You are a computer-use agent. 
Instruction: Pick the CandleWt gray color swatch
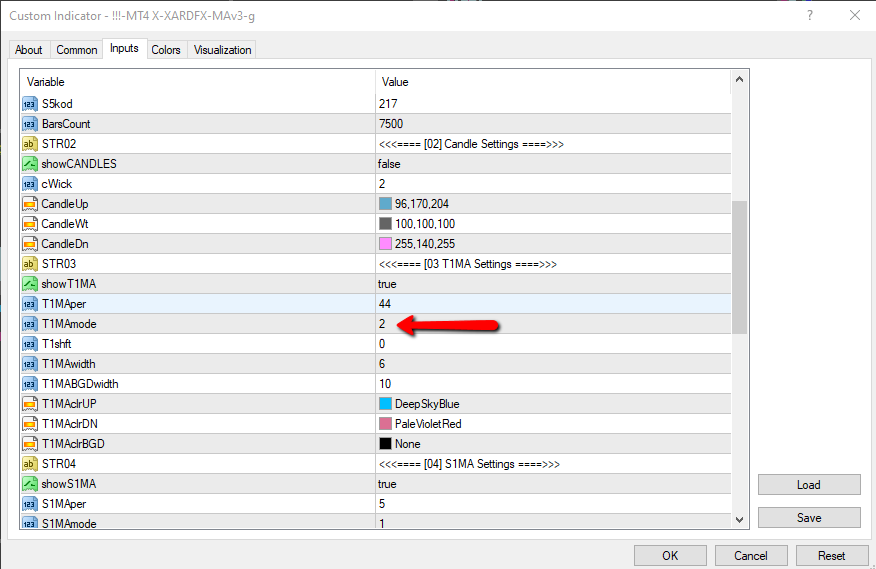tap(385, 224)
